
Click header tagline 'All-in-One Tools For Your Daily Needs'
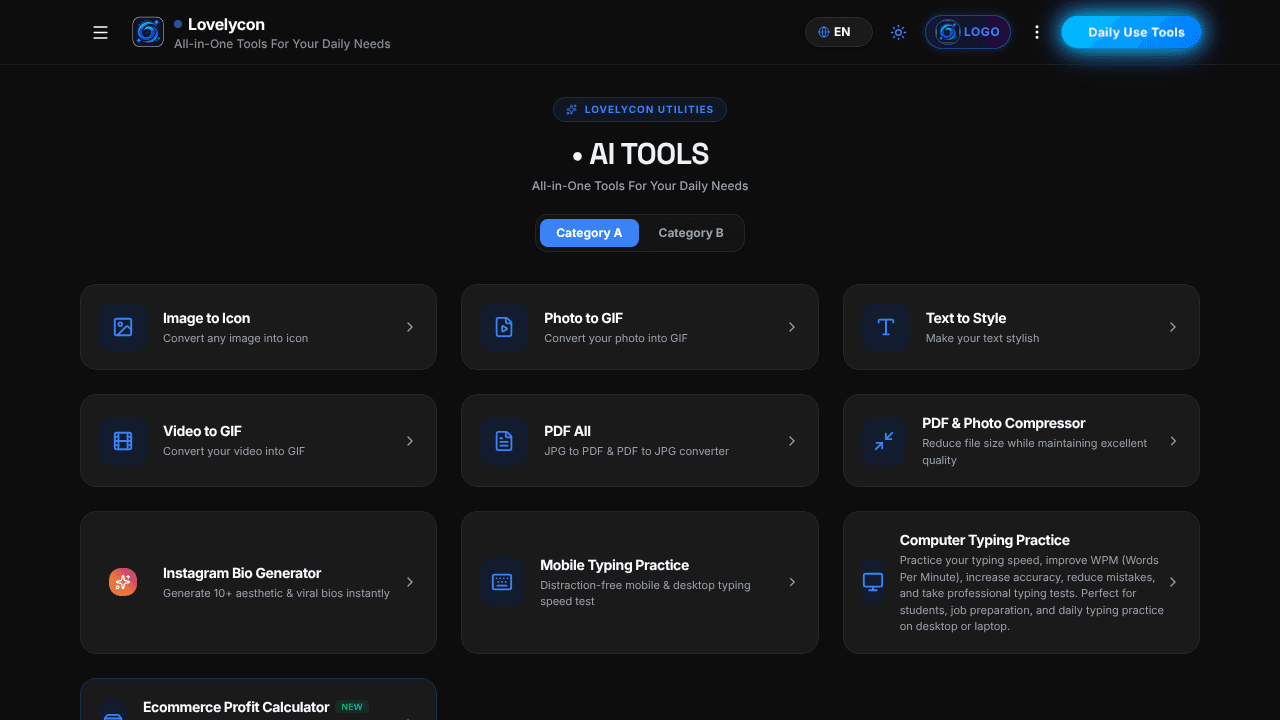[x=282, y=44]
